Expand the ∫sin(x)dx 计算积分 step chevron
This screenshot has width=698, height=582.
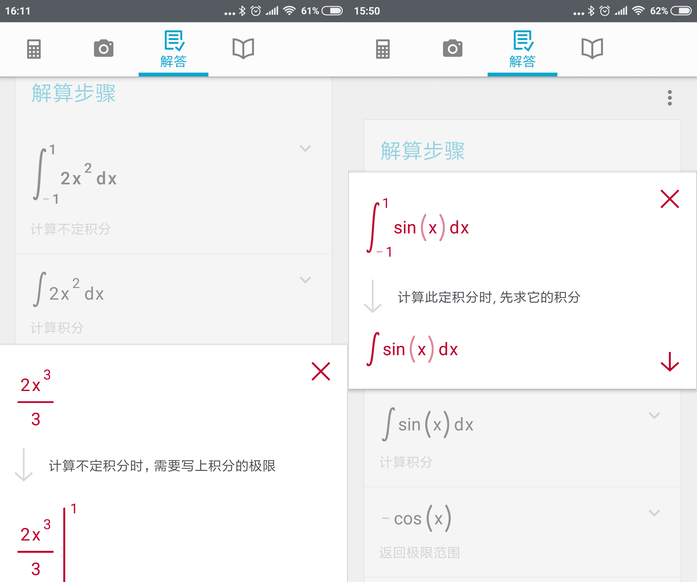pyautogui.click(x=654, y=415)
